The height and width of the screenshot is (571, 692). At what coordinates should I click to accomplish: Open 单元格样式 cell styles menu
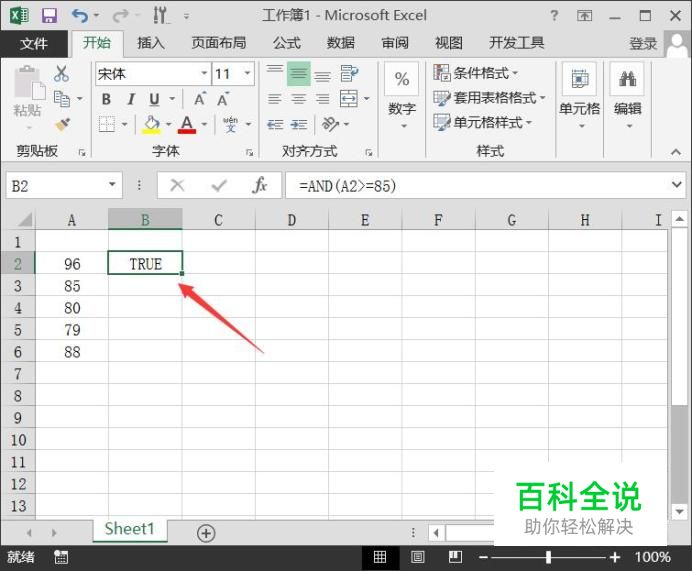[x=482, y=122]
